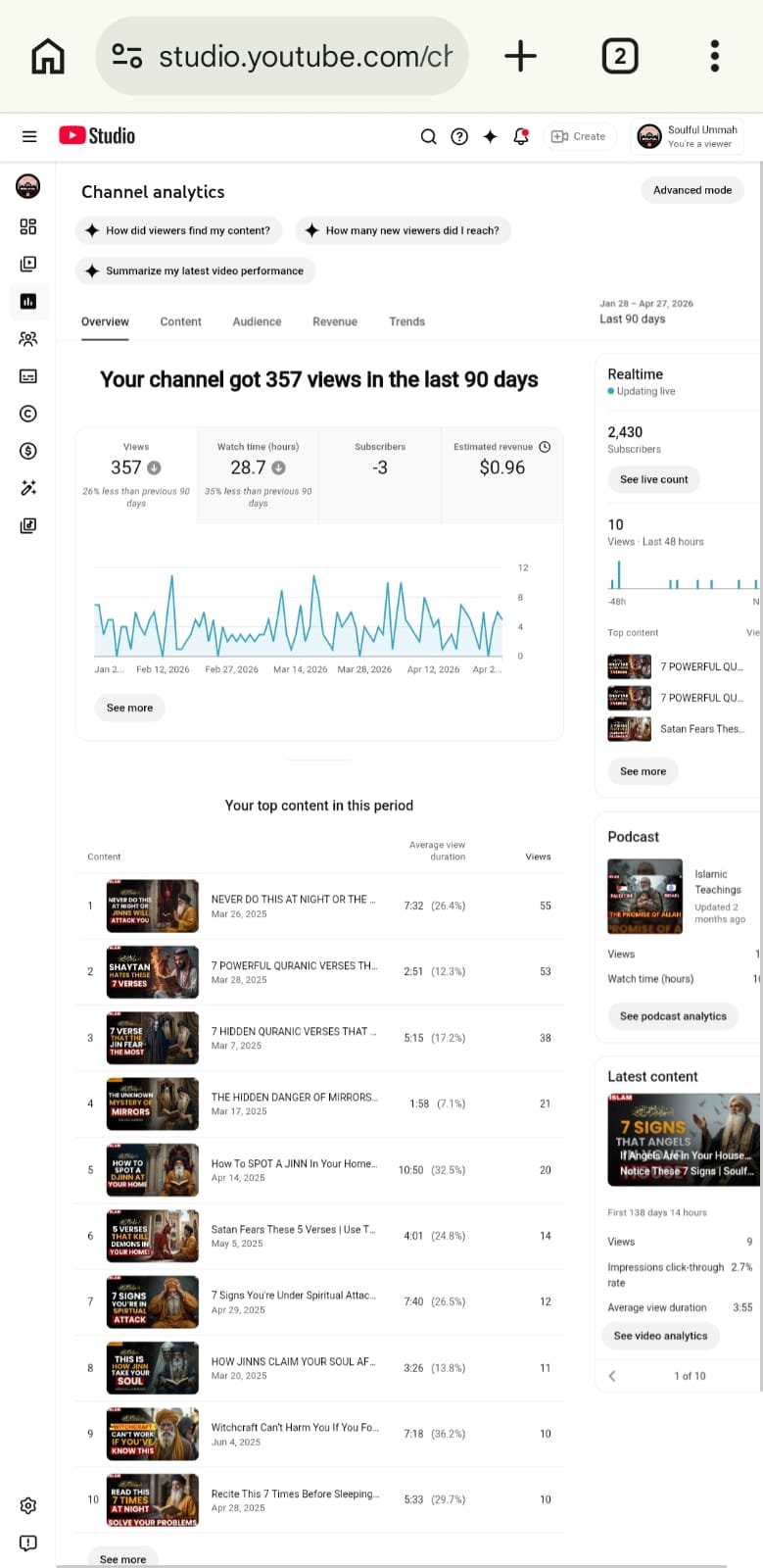Go to previous latest content using left chevron
Screen dimensions: 763x1568
coord(612,1376)
